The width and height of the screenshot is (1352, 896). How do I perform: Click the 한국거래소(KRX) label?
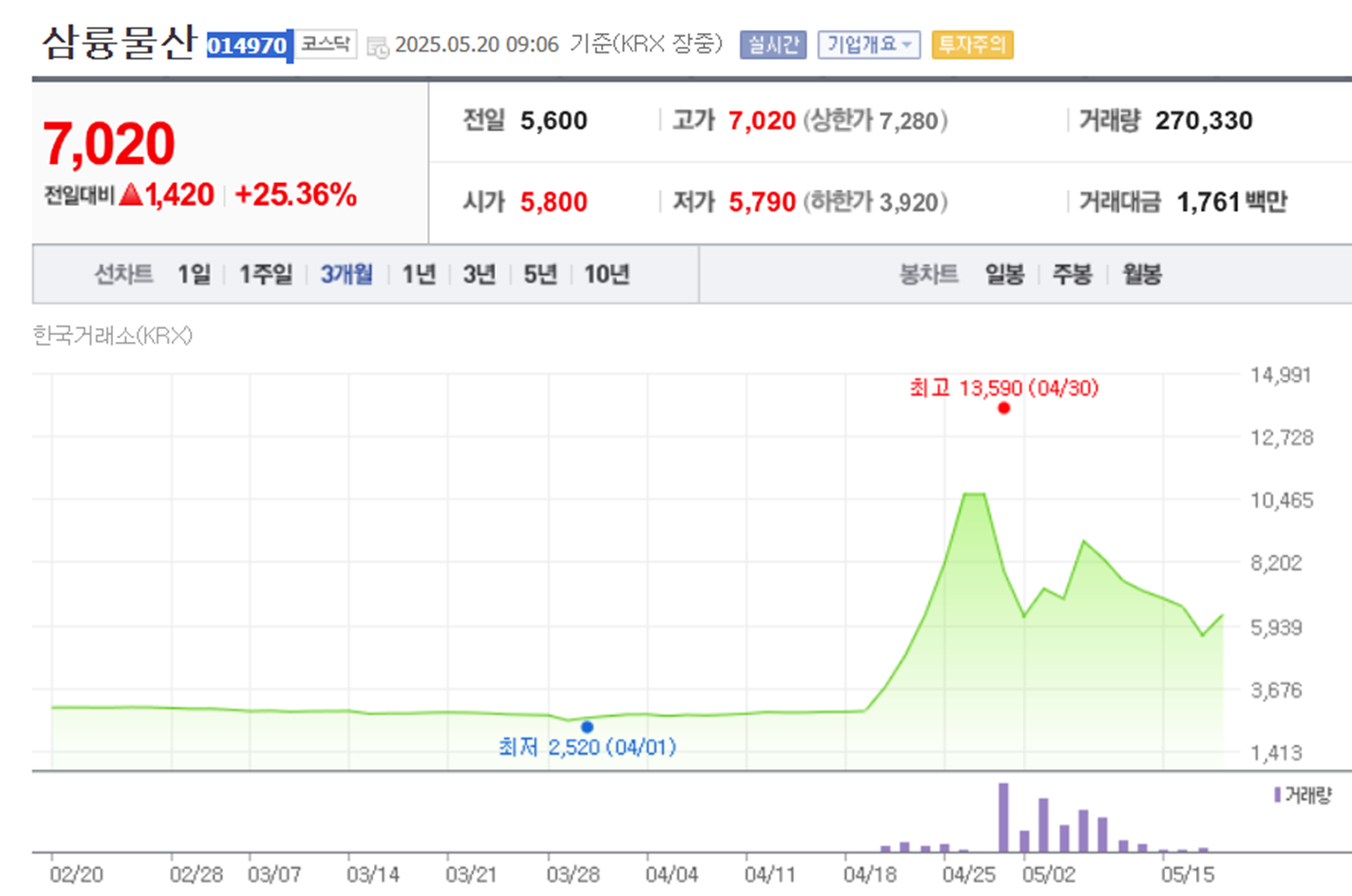112,336
